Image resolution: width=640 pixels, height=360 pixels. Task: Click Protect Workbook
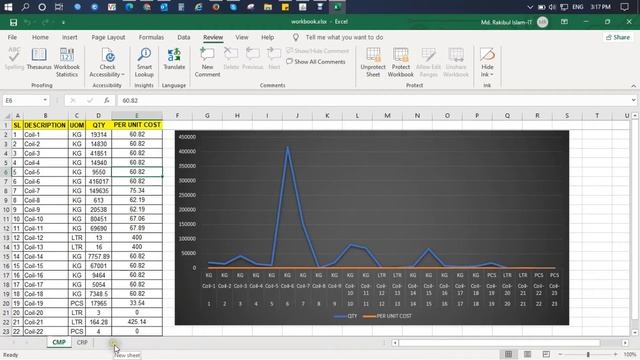(x=400, y=62)
